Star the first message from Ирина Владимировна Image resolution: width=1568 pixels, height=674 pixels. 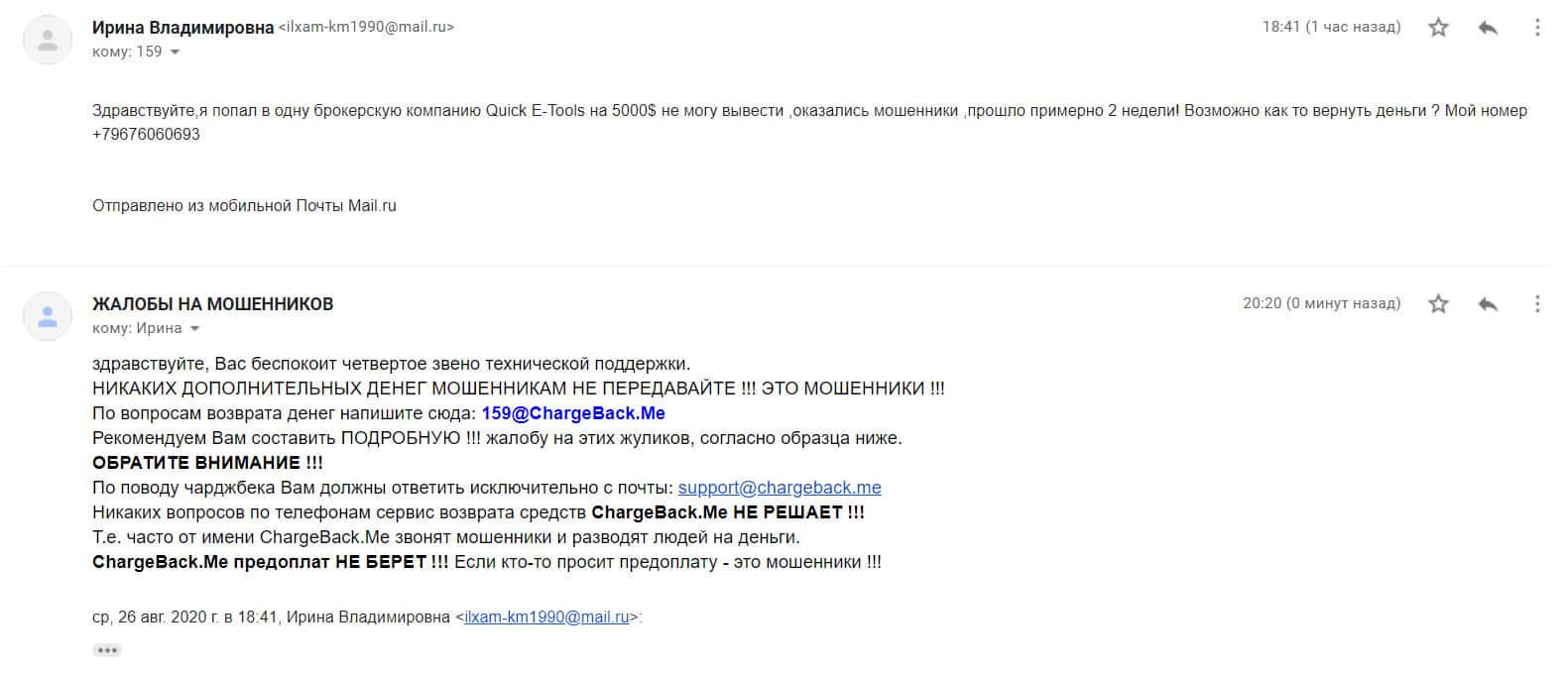pos(1438,28)
